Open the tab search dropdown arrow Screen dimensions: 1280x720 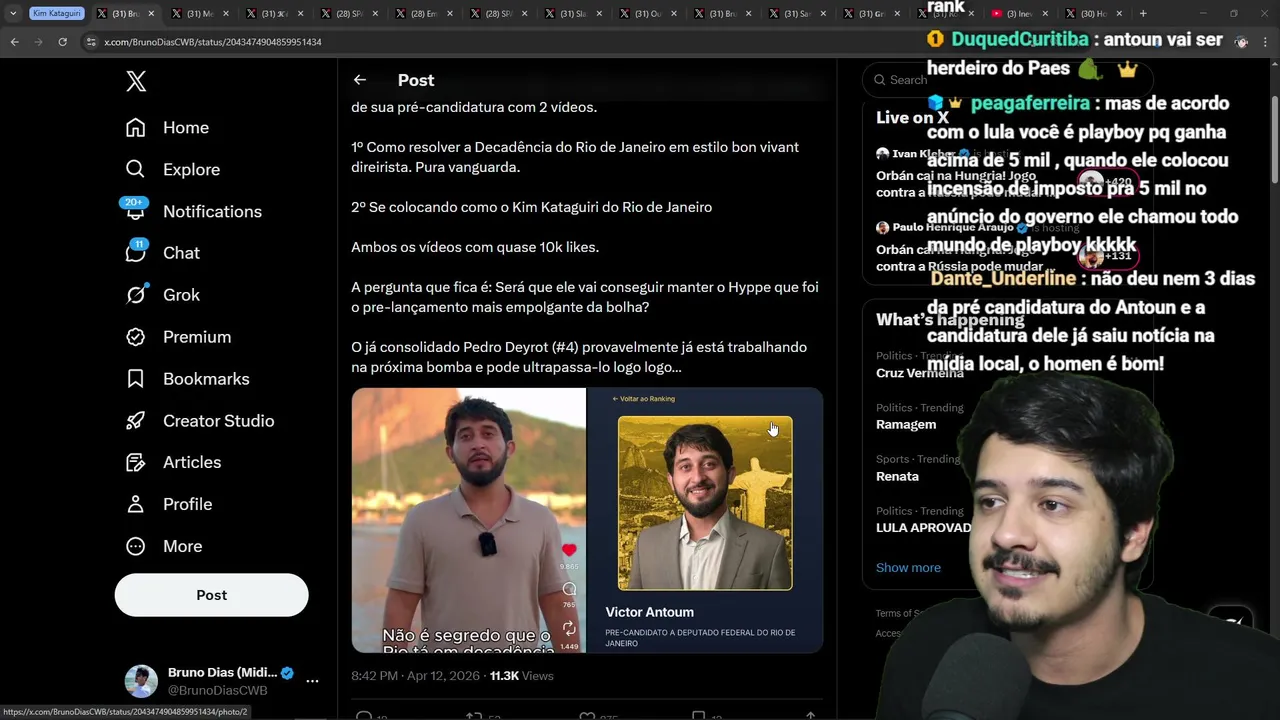click(x=13, y=14)
